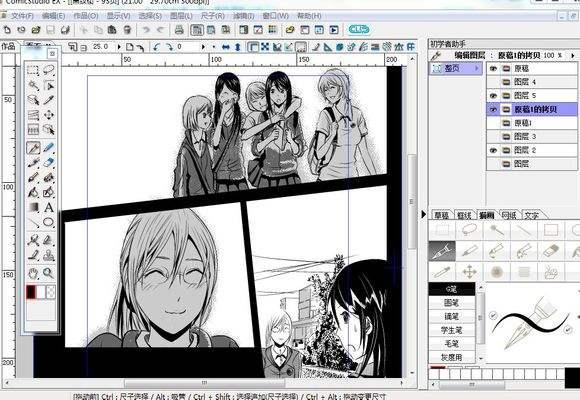The width and height of the screenshot is (580, 400).
Task: Show the 图层 4 layer
Action: point(493,82)
